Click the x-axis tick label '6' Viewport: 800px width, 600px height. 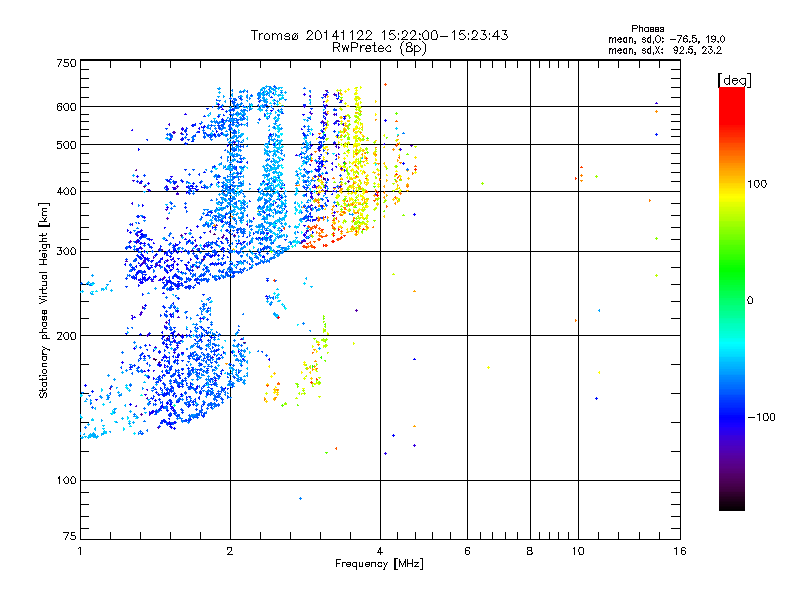[x=467, y=551]
